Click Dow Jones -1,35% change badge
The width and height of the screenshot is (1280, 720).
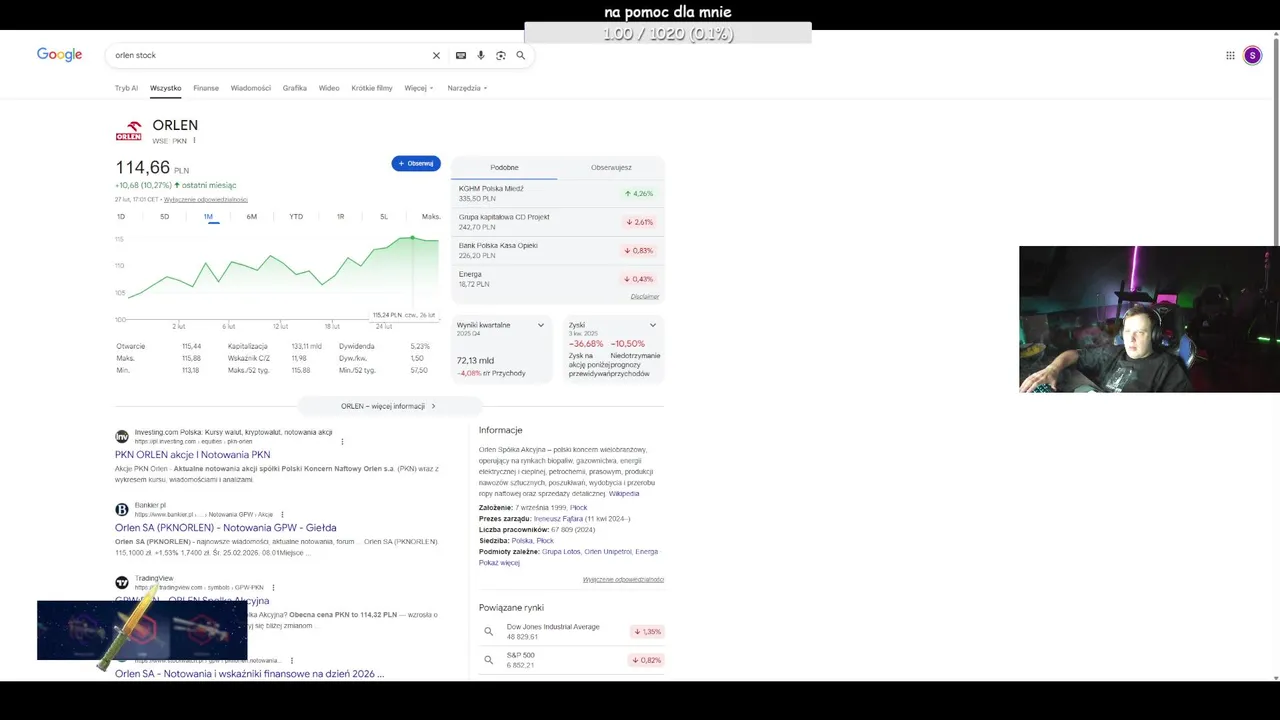[x=646, y=632]
